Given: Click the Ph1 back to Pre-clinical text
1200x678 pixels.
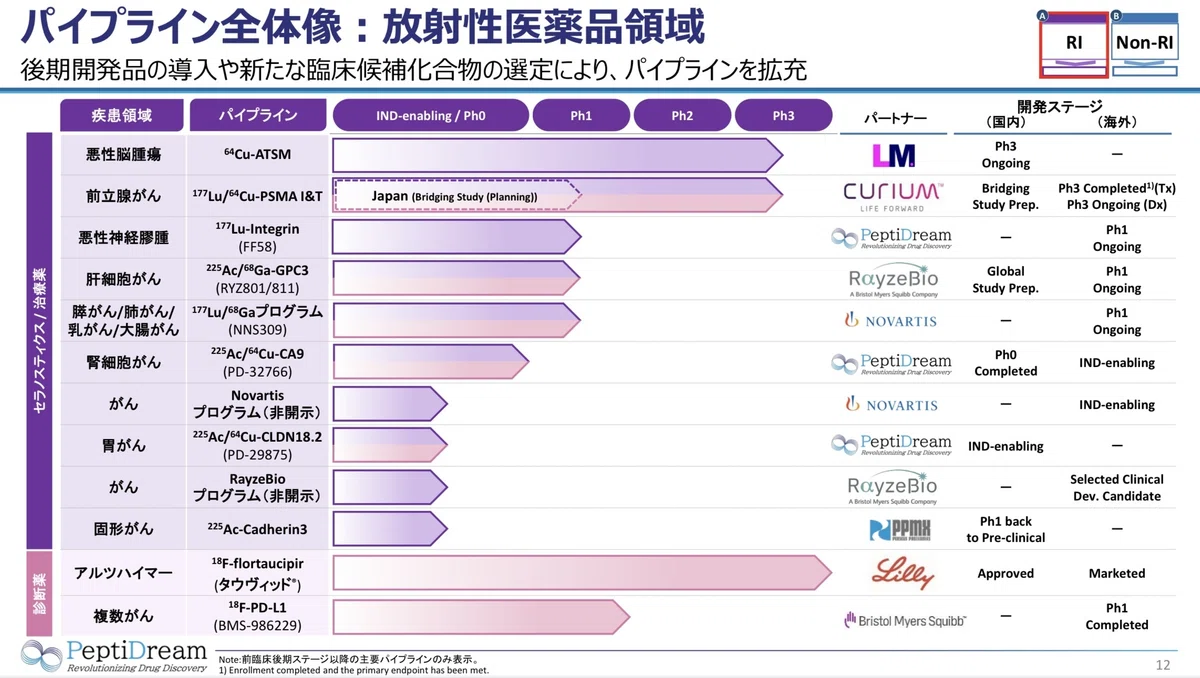Looking at the screenshot, I should tap(1005, 530).
